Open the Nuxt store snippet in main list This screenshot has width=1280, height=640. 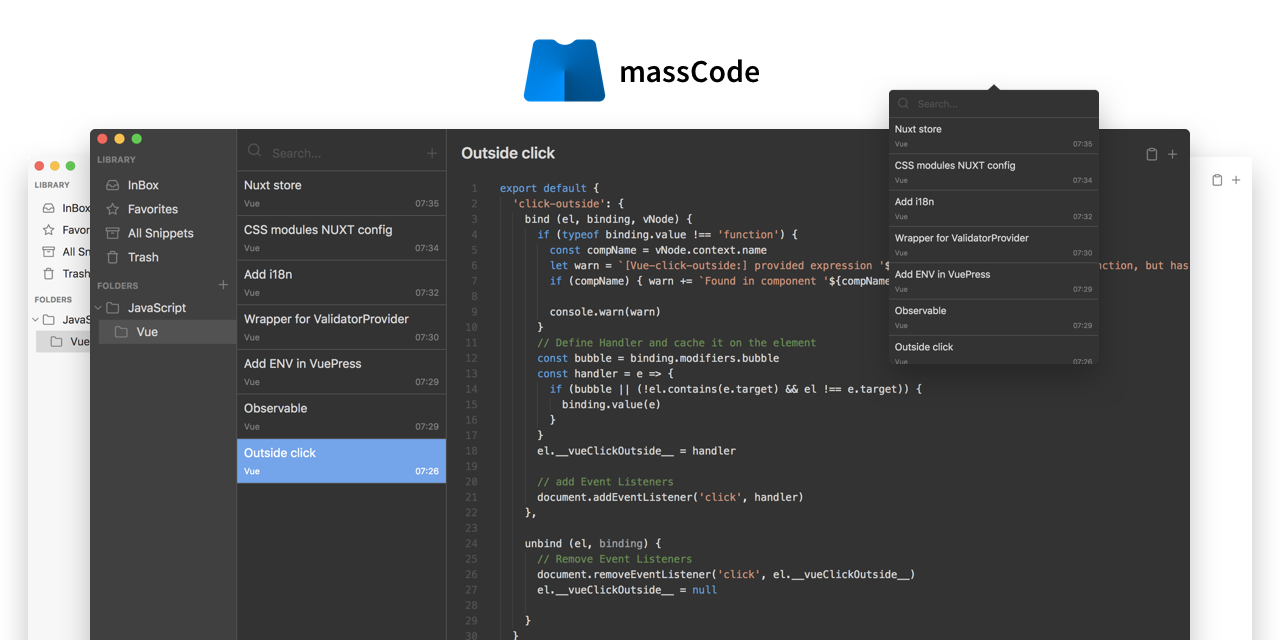[x=341, y=194]
